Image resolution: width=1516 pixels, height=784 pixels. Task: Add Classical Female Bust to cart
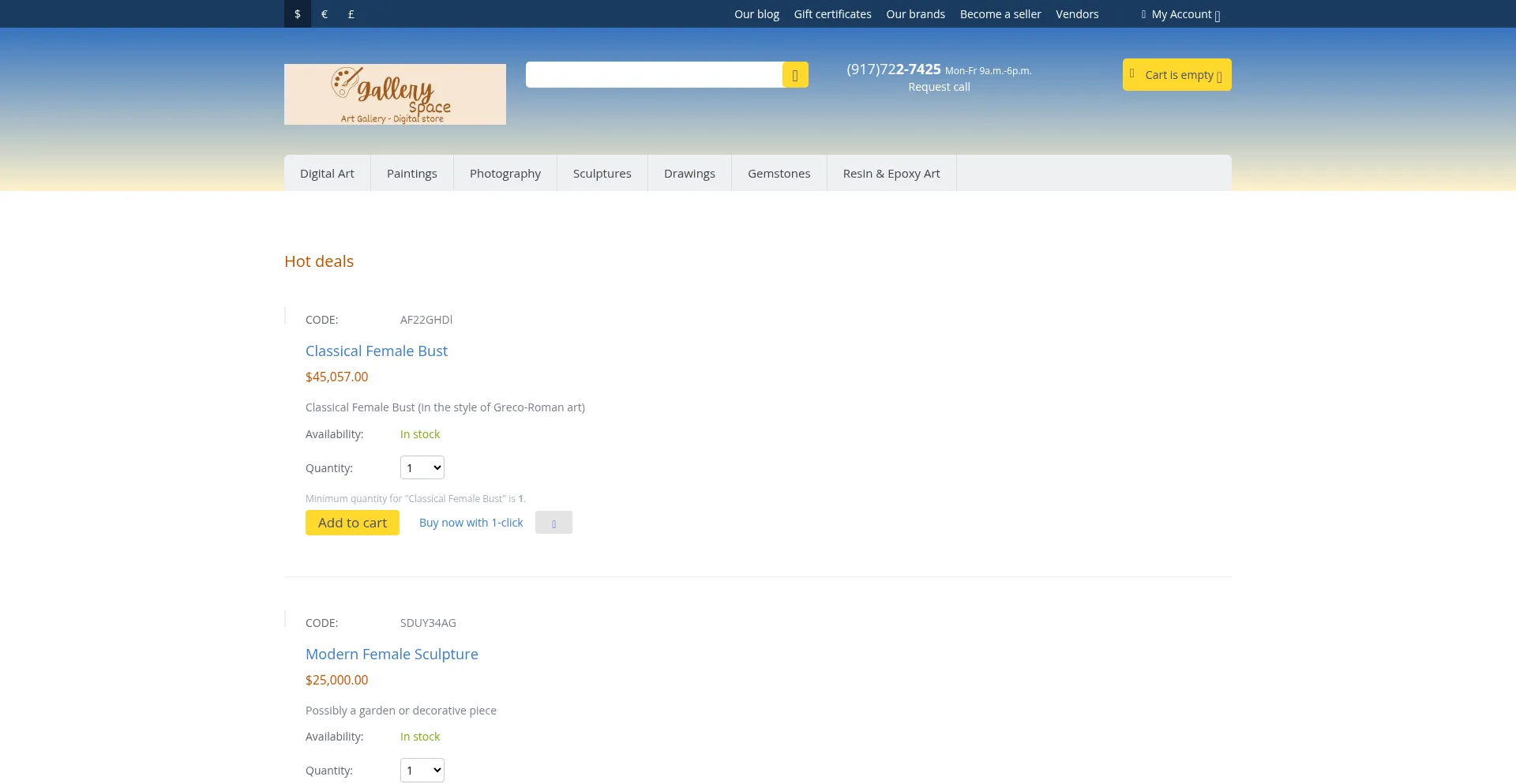click(352, 523)
